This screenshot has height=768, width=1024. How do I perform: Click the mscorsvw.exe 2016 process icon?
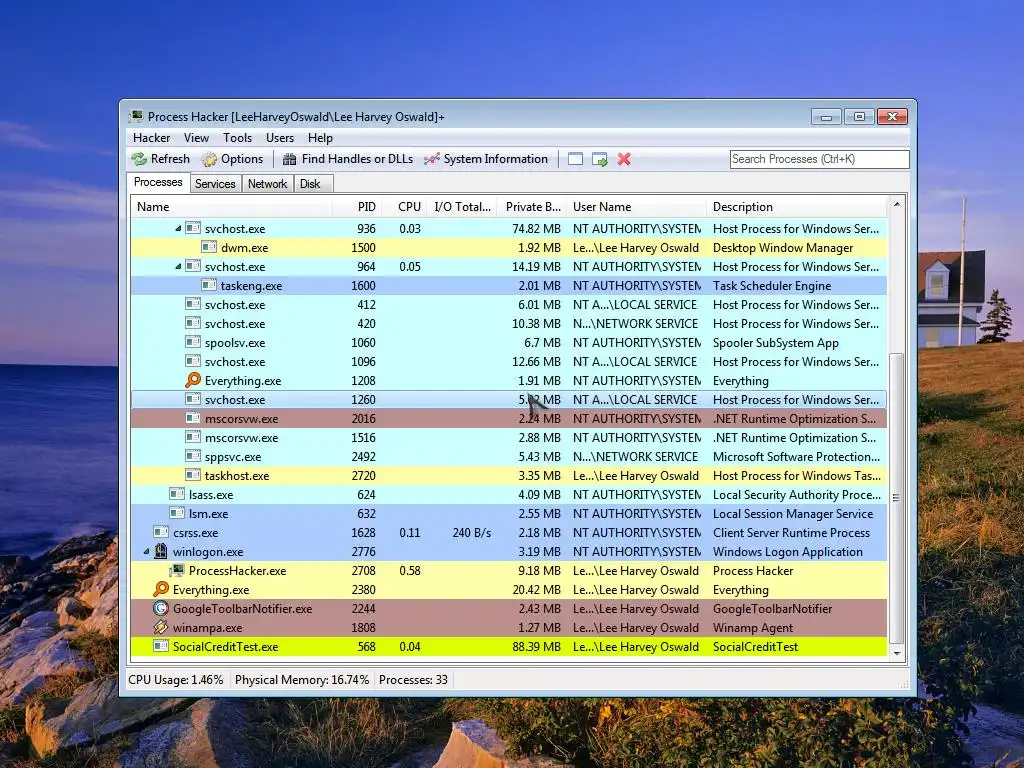[193, 418]
